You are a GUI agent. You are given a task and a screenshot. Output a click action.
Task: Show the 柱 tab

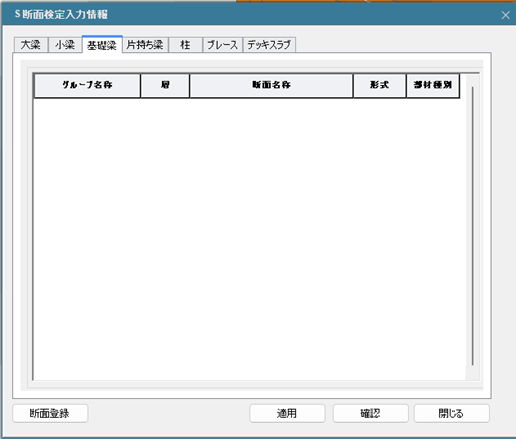(x=185, y=45)
